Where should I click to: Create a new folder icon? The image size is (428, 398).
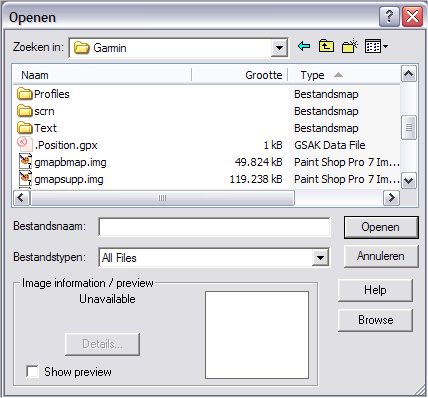tap(349, 46)
